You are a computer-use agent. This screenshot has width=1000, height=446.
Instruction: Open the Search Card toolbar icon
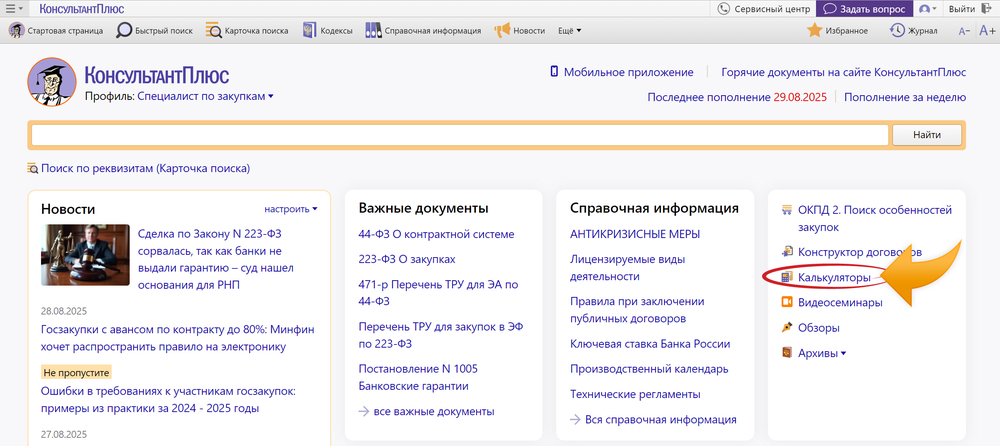214,30
